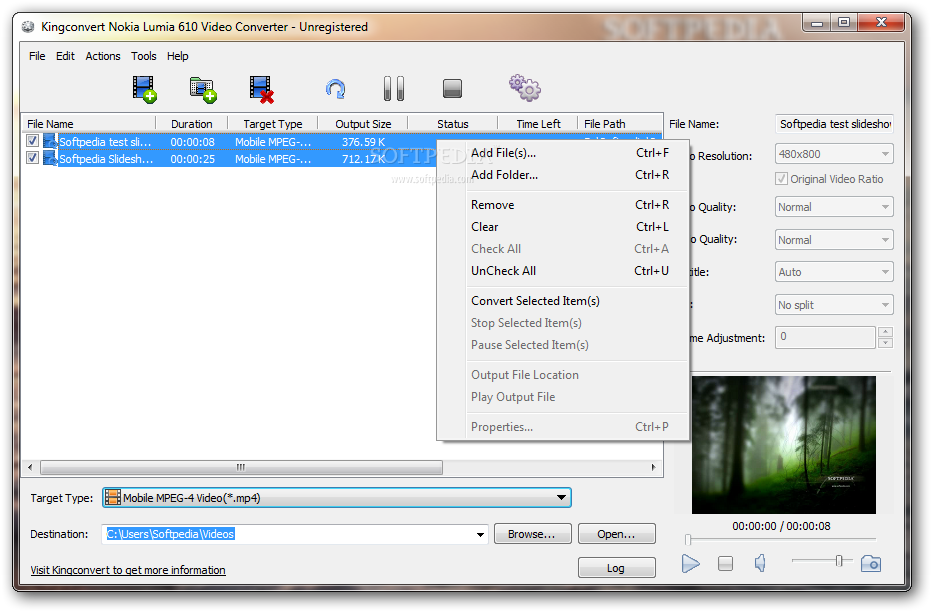Image resolution: width=932 pixels, height=612 pixels.
Task: Open the first Normal quality dropdown
Action: pyautogui.click(x=834, y=207)
